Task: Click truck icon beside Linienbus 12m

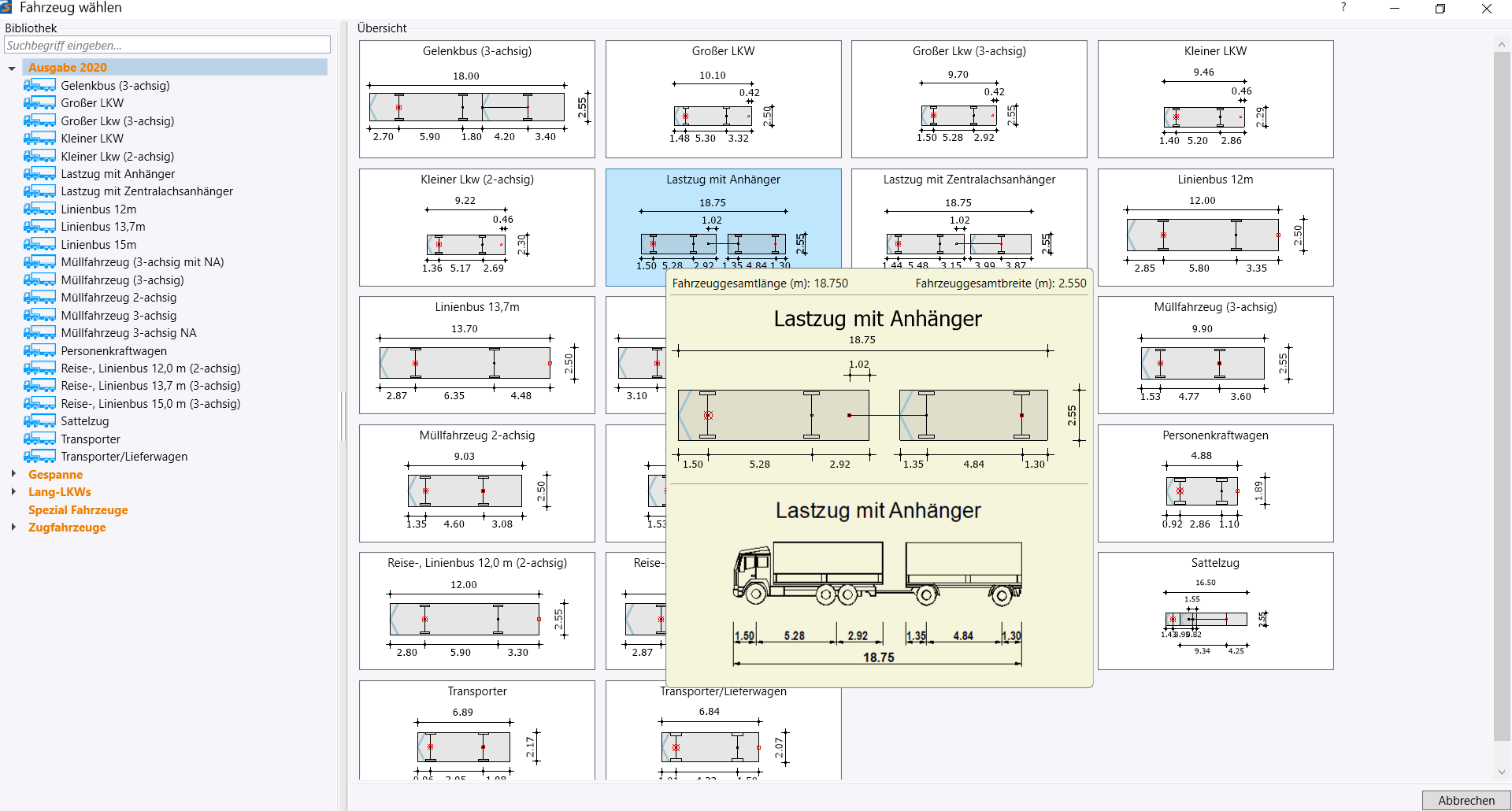Action: click(39, 209)
